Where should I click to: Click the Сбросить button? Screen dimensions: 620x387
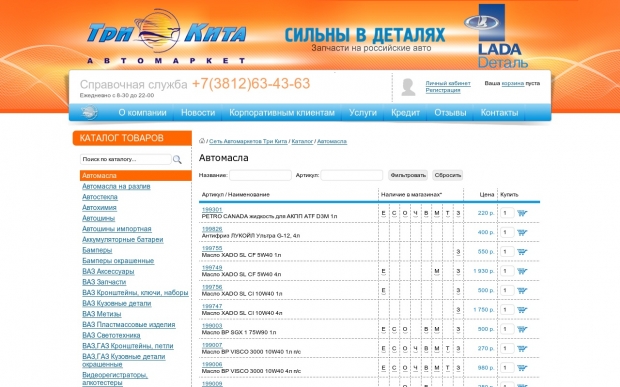(x=448, y=175)
